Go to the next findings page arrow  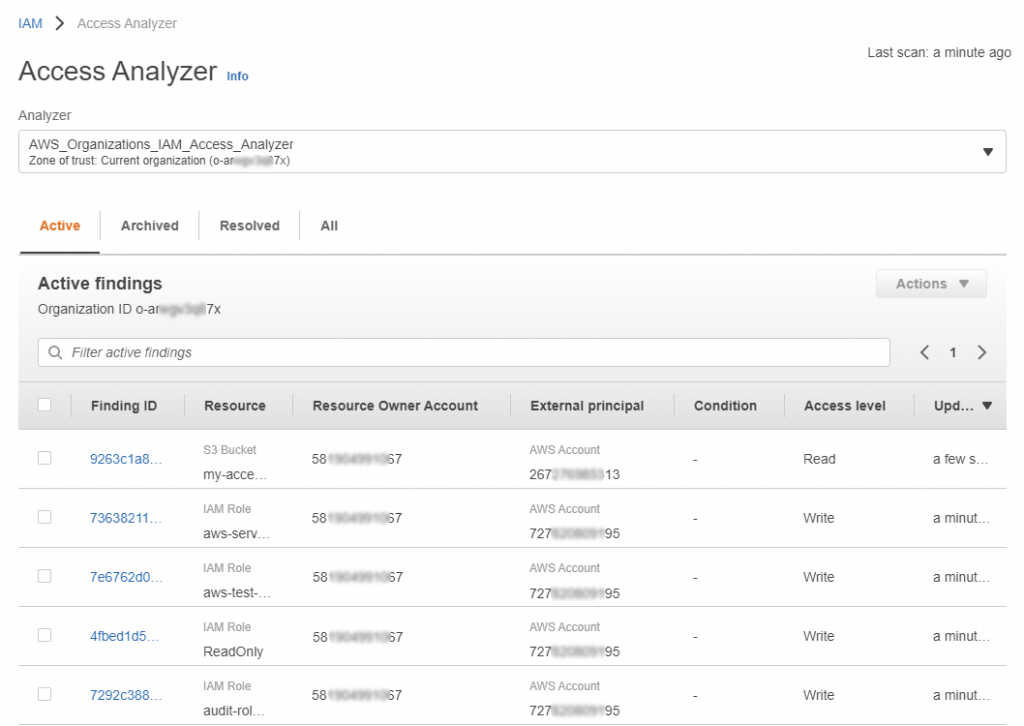[x=982, y=353]
